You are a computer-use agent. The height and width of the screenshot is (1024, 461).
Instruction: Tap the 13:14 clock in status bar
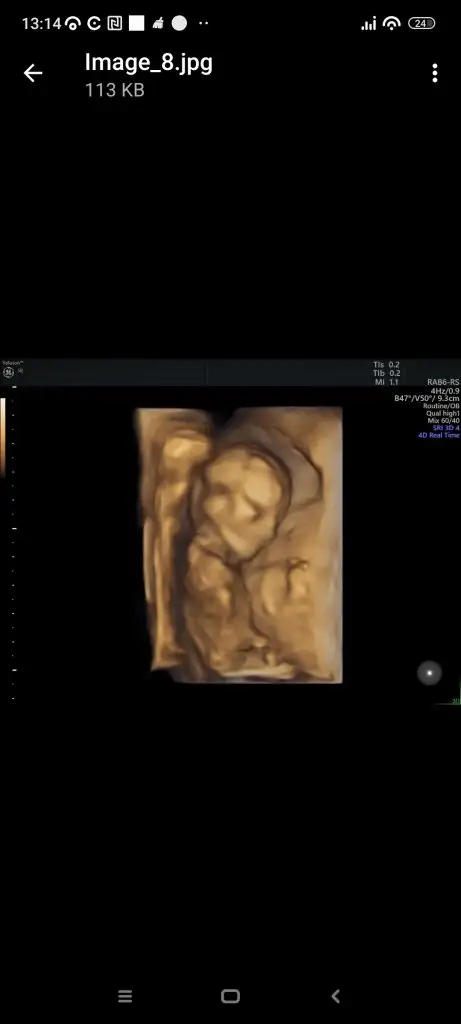coord(41,24)
